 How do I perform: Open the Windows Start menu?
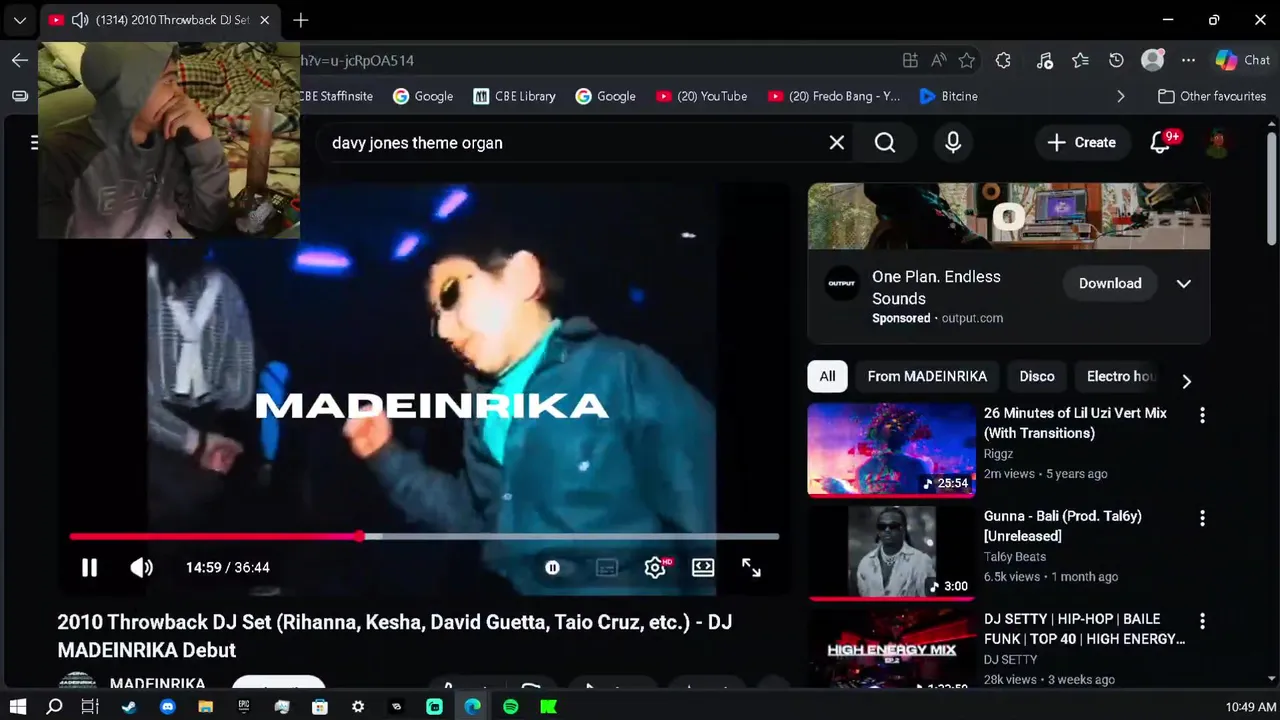(18, 707)
